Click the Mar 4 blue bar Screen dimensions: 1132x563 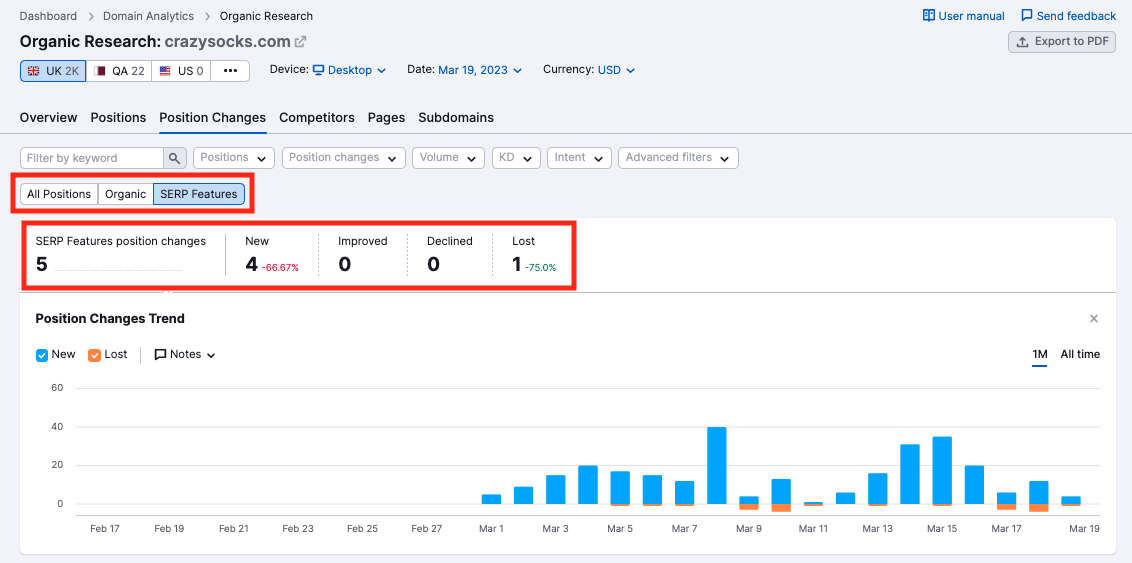click(588, 484)
